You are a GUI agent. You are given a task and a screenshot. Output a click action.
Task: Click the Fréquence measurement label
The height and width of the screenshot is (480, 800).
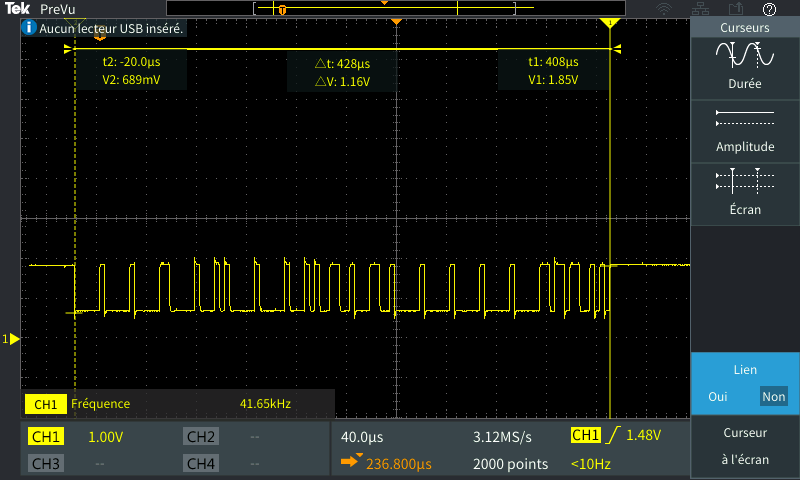101,403
